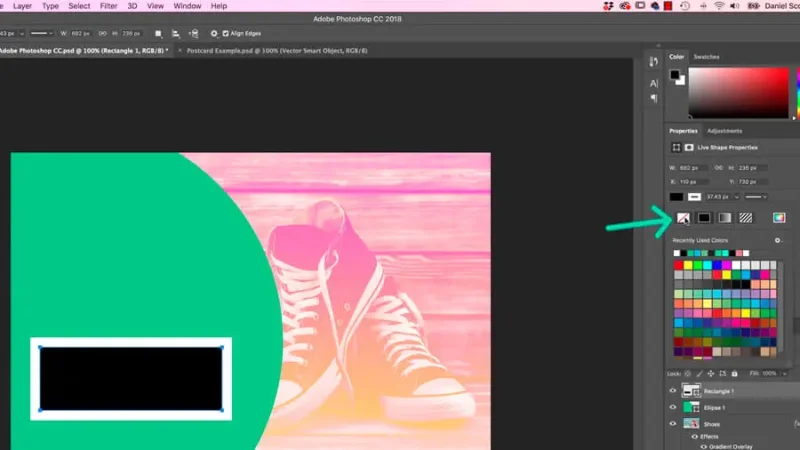Viewport: 800px width, 450px height.
Task: Click Path Operations icon in options bar
Action: (x=158, y=34)
